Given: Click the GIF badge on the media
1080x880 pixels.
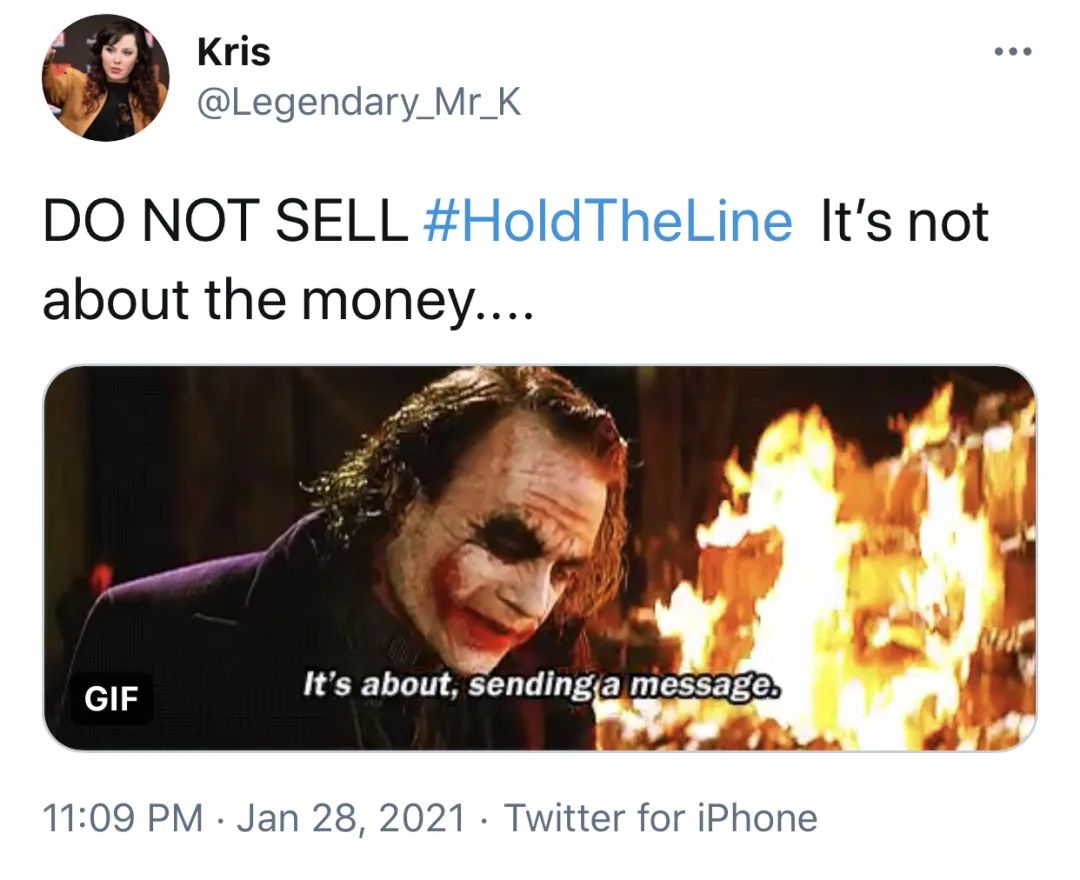Looking at the screenshot, I should (111, 697).
